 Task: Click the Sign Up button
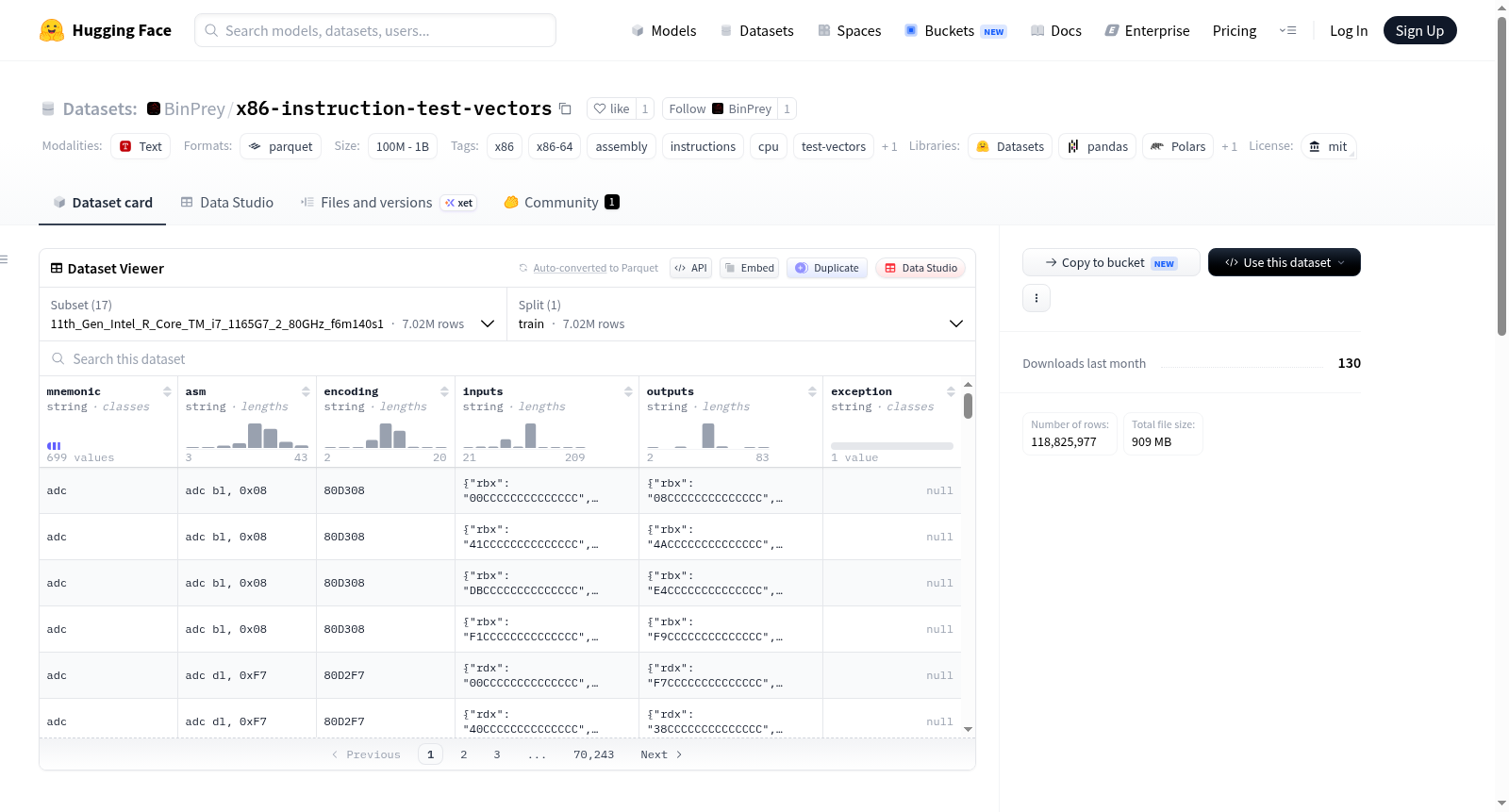click(x=1419, y=30)
